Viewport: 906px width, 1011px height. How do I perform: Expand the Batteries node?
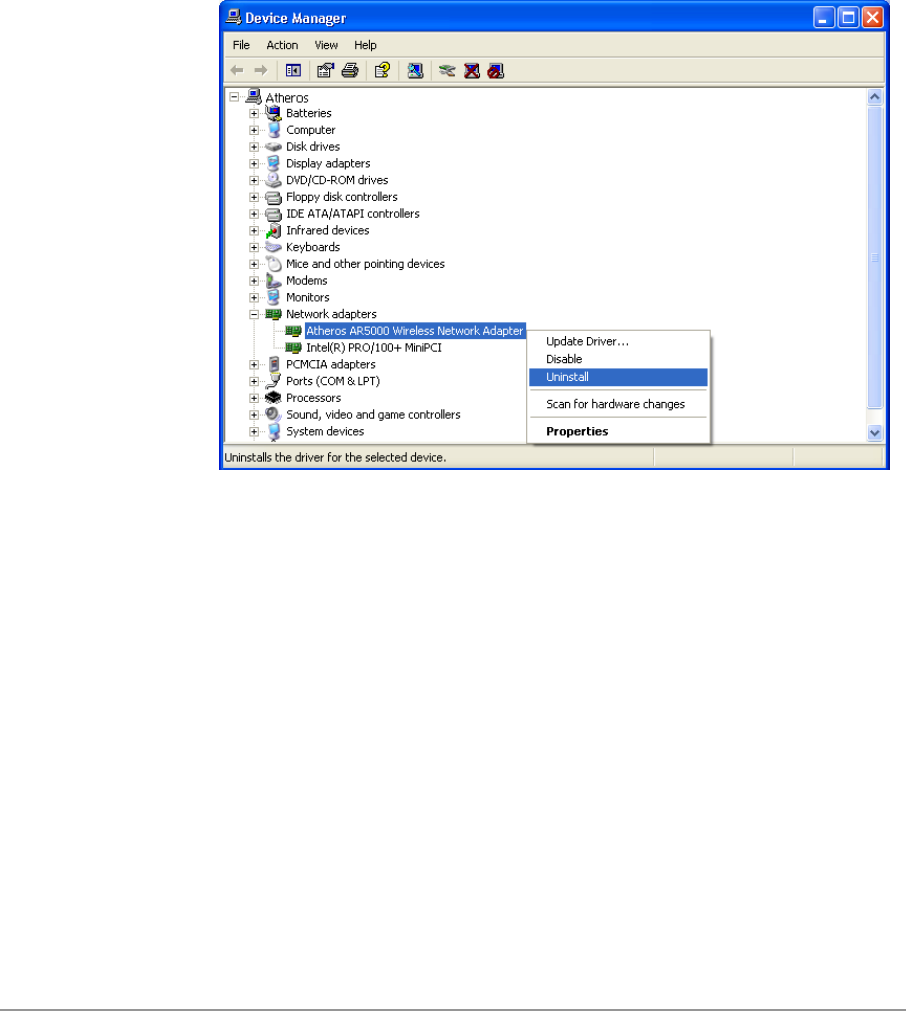point(254,113)
